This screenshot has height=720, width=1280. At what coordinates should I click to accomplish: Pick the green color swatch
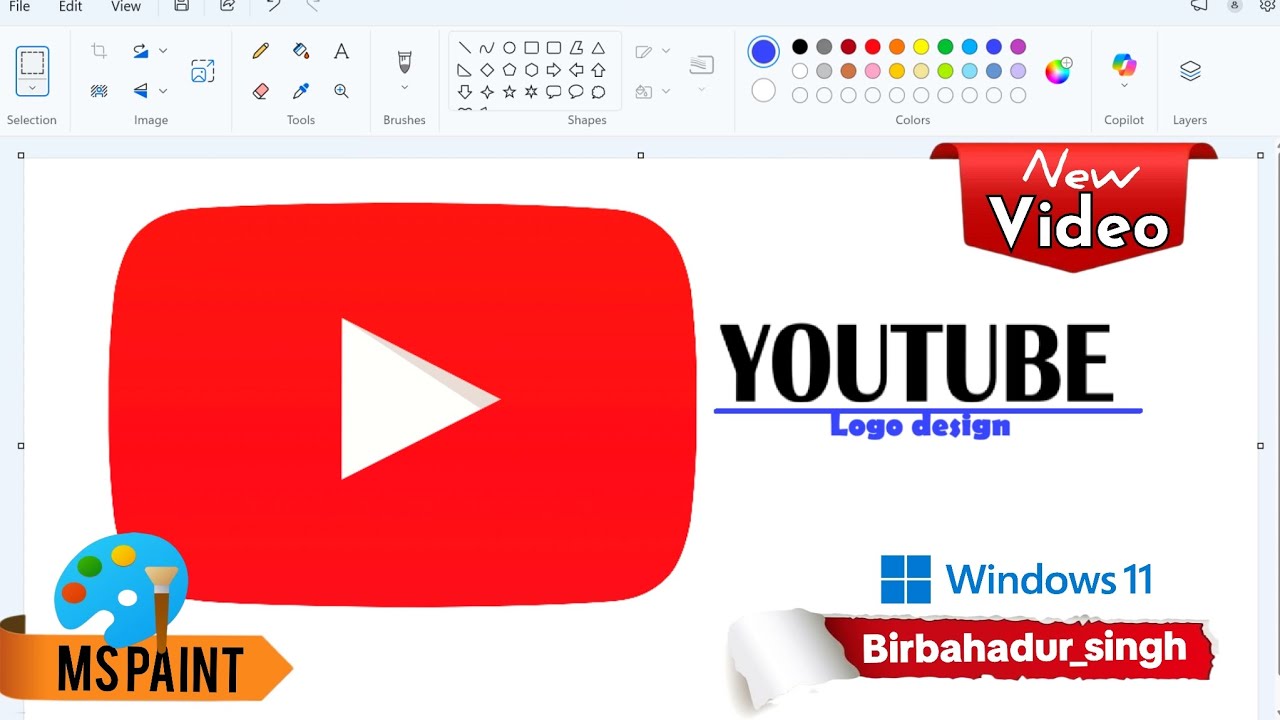(x=945, y=47)
